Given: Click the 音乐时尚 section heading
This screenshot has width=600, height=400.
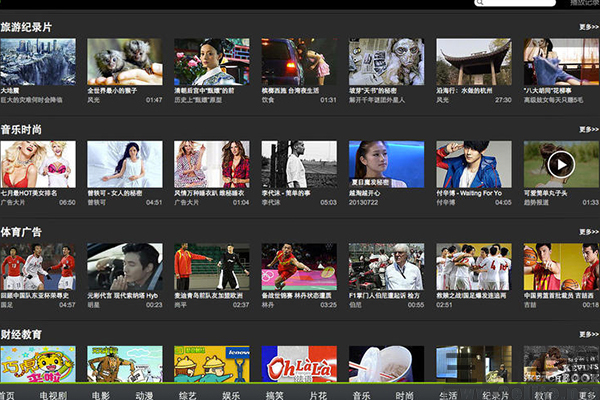Looking at the screenshot, I should point(21,130).
